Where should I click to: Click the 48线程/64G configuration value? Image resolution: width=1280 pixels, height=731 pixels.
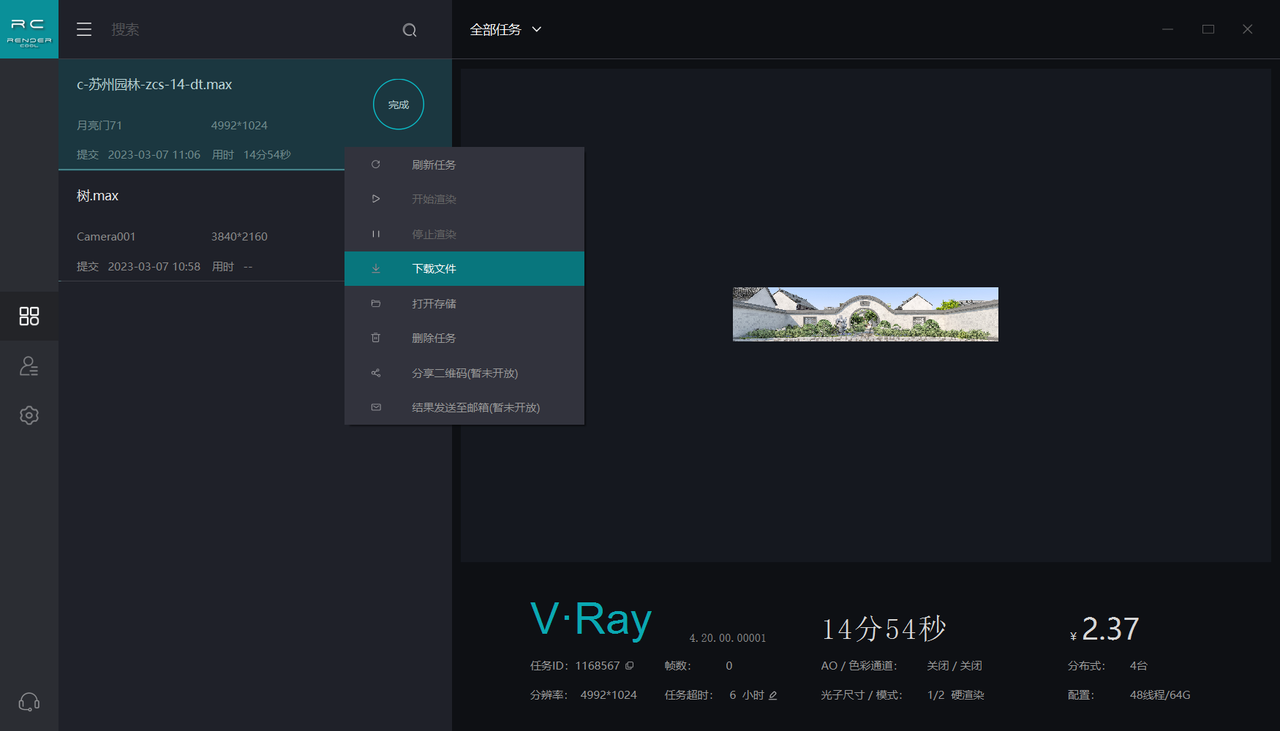[x=1160, y=695]
